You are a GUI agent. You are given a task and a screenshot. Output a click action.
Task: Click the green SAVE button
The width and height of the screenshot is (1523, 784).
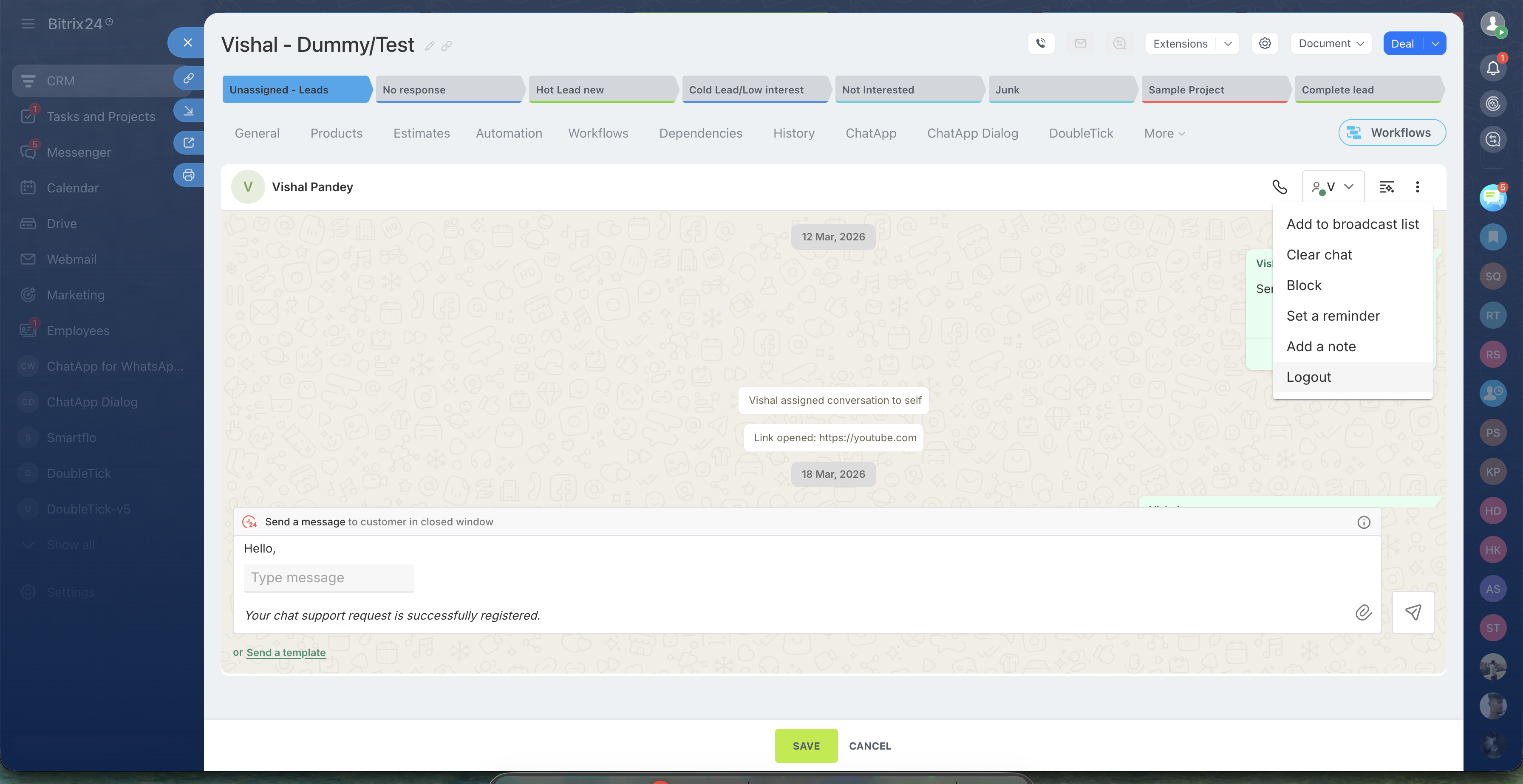pos(806,746)
